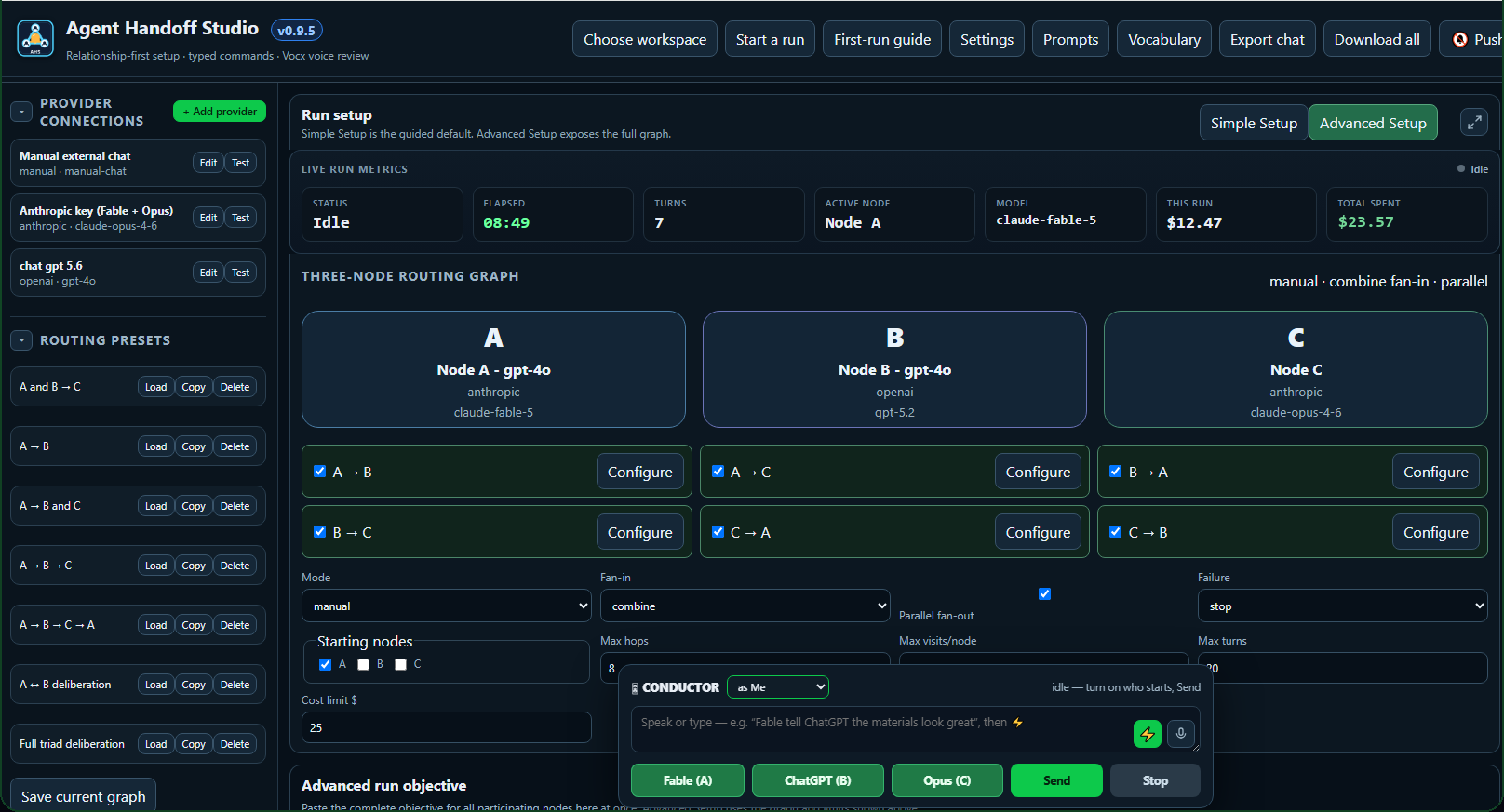This screenshot has height=812, width=1504.
Task: Click the $23.57 total spent value
Action: (1365, 221)
